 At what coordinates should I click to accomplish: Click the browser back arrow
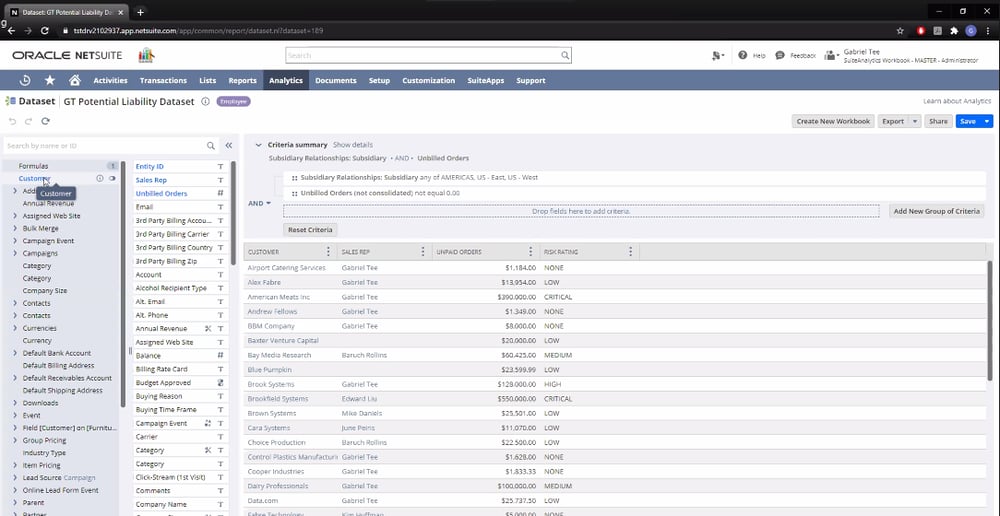coord(11,31)
